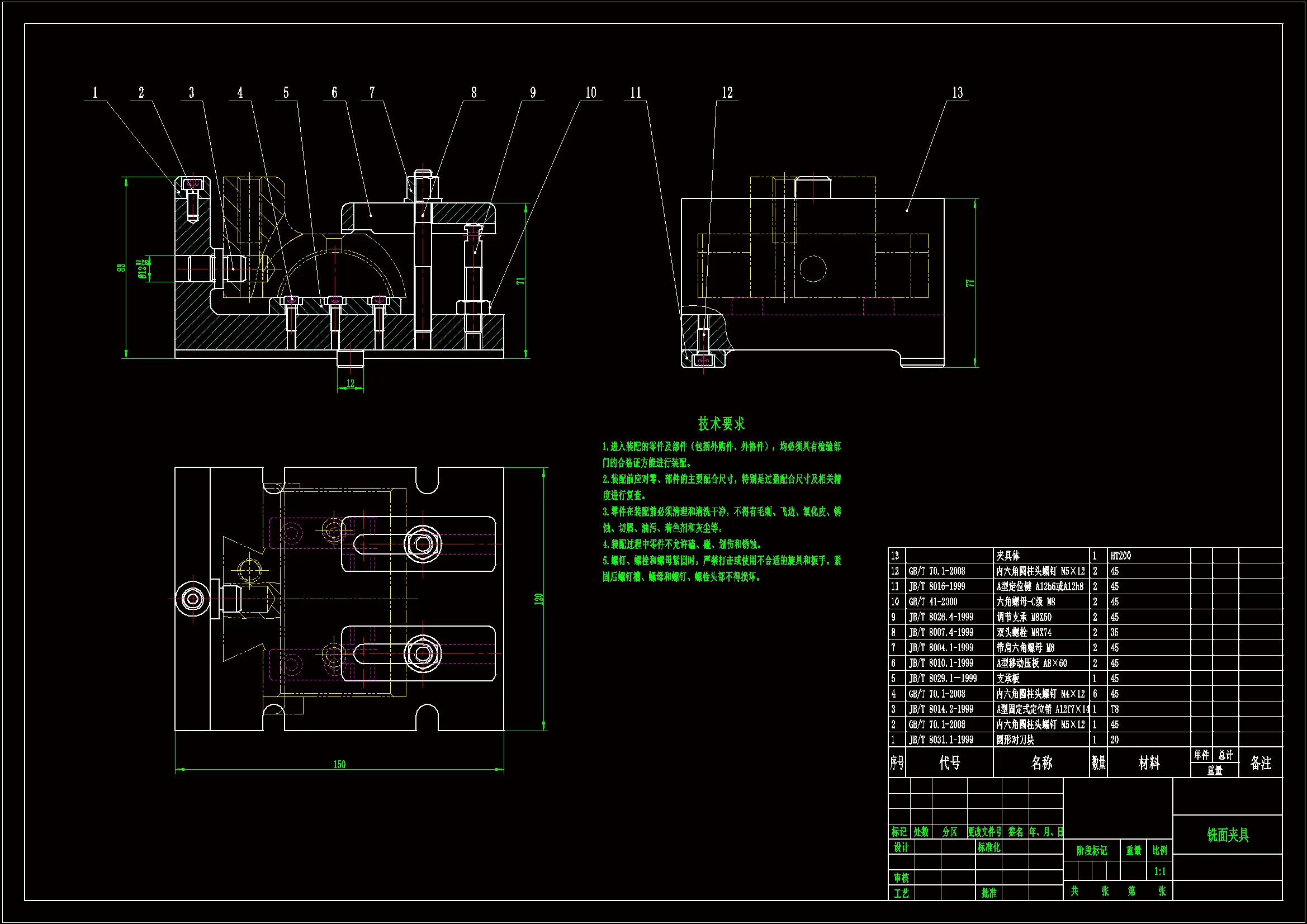Viewport: 1307px width, 924px height.
Task: Select the 夹具体 part name in row 13
Action: pyautogui.click(x=1008, y=556)
